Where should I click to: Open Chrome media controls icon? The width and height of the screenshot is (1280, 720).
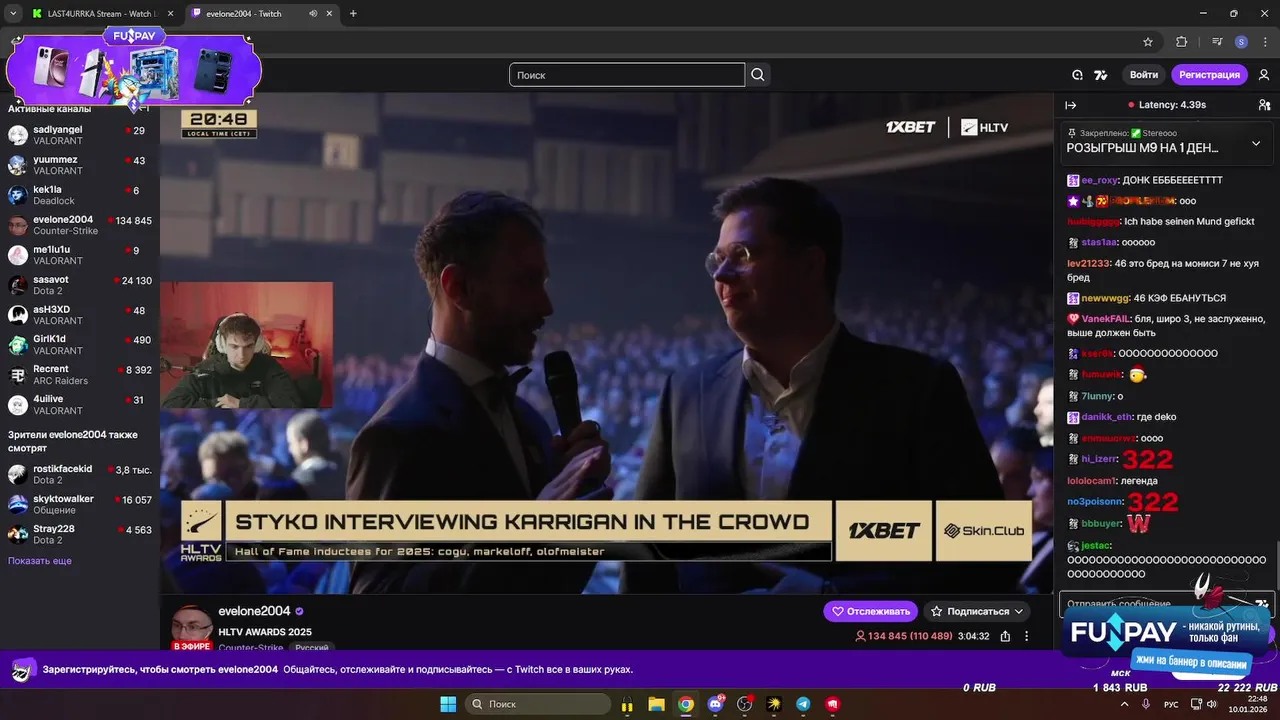[x=1217, y=42]
